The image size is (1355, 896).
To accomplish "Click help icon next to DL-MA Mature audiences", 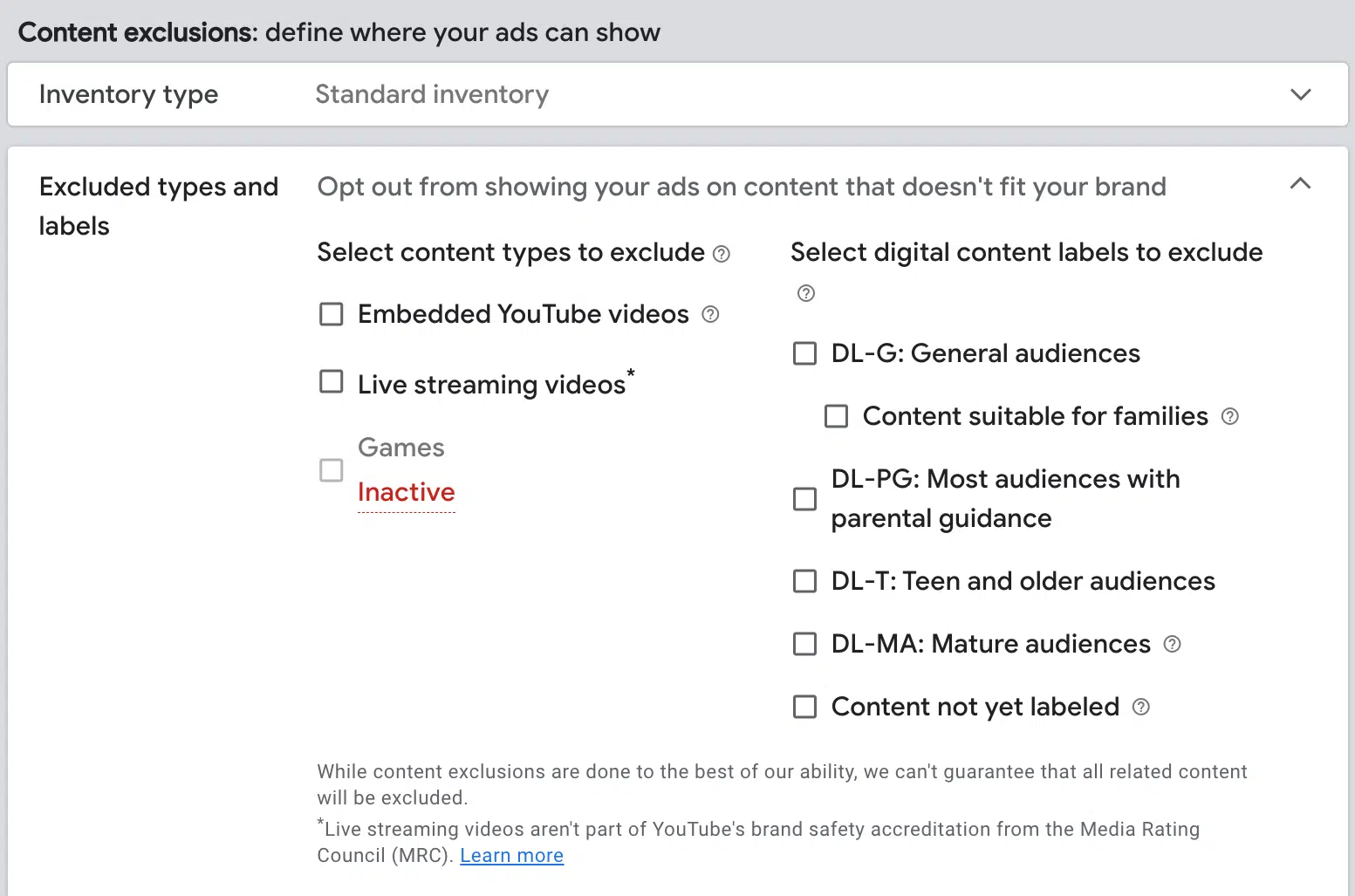I will pyautogui.click(x=1173, y=644).
